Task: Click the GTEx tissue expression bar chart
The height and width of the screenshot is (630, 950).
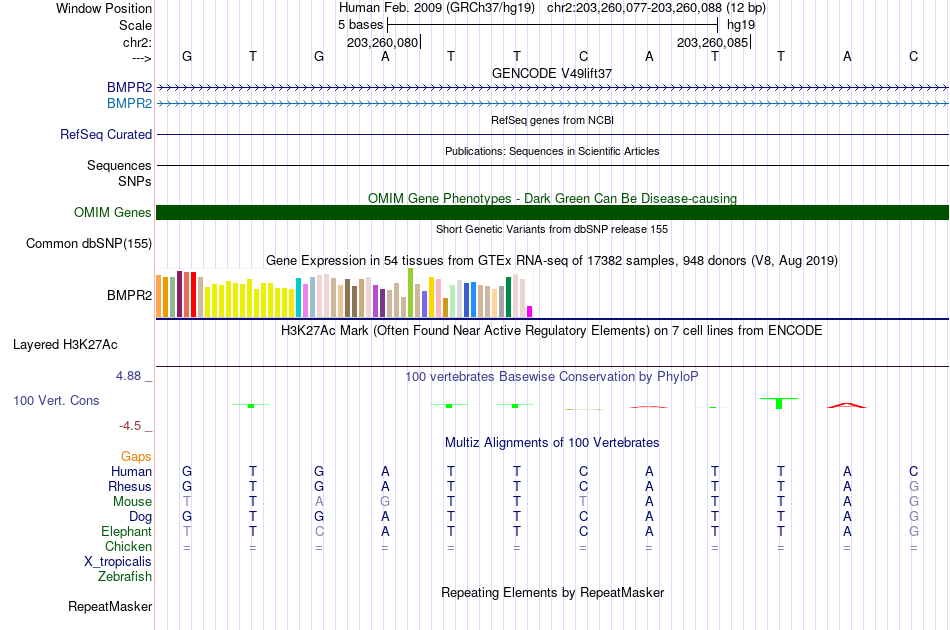Action: click(x=344, y=293)
